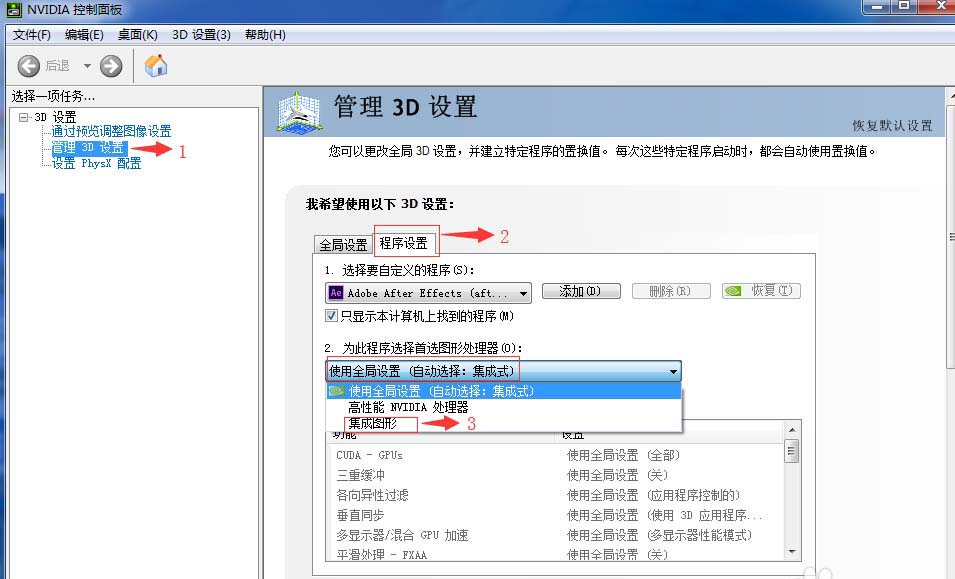Choose 使用全局设置 (自动选择: 集成式) option in list
The width and height of the screenshot is (955, 579).
point(503,391)
